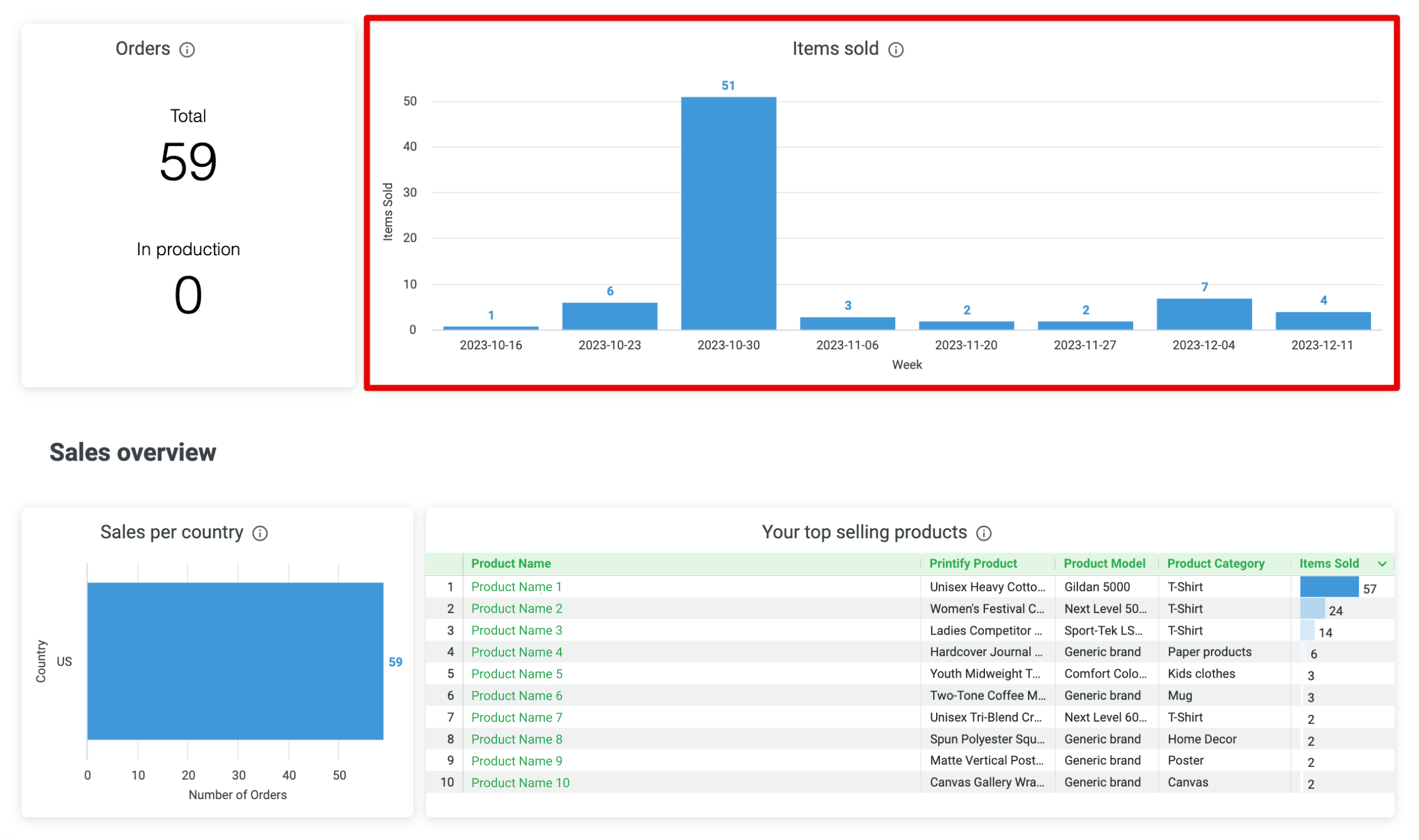Click the In production count
1419x840 pixels.
click(188, 296)
